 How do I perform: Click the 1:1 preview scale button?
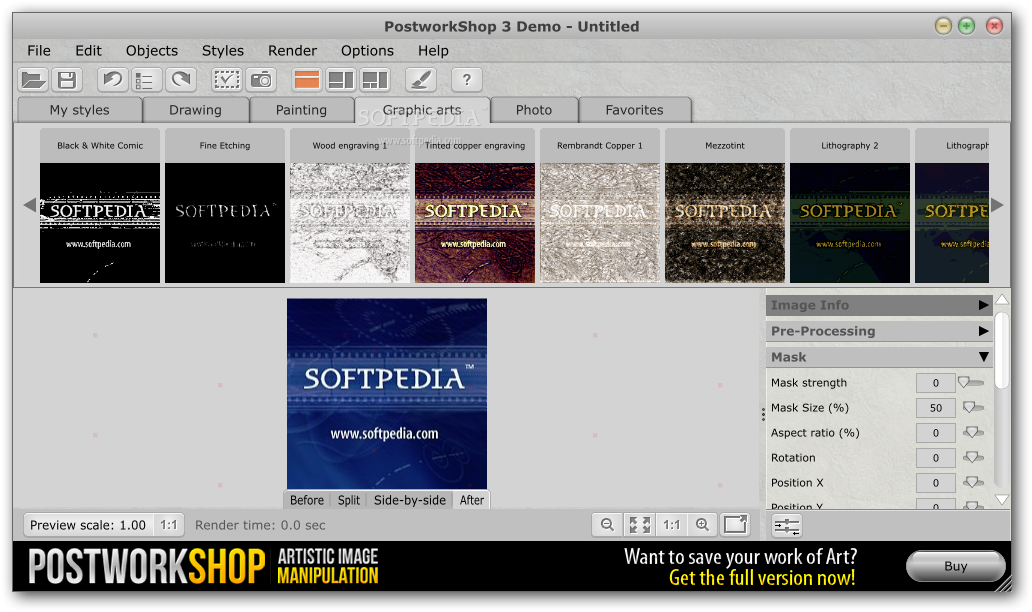click(x=168, y=525)
